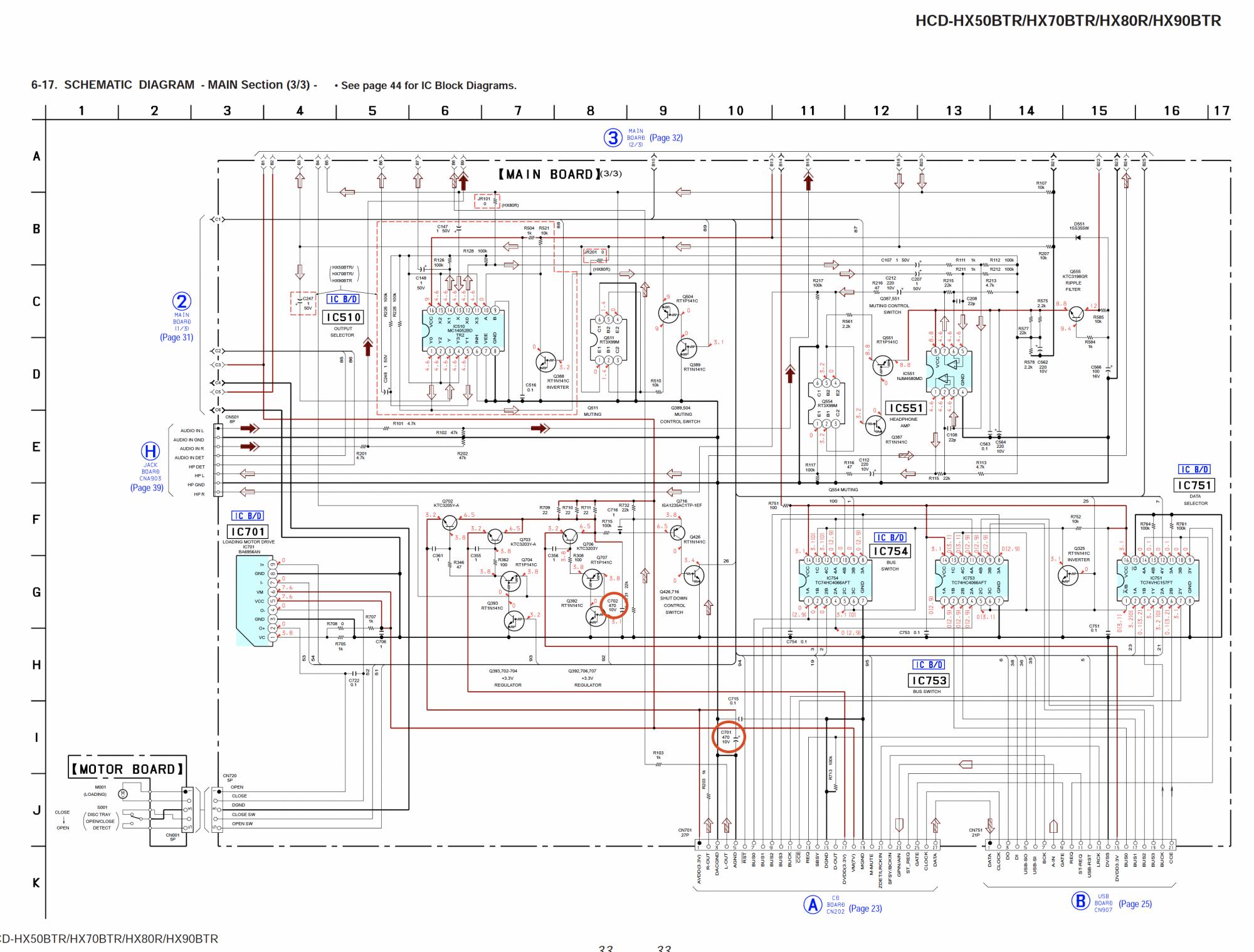Viewport: 1254px width, 952px height.
Task: Click the IC551 headphone amp label box
Action: click(906, 408)
